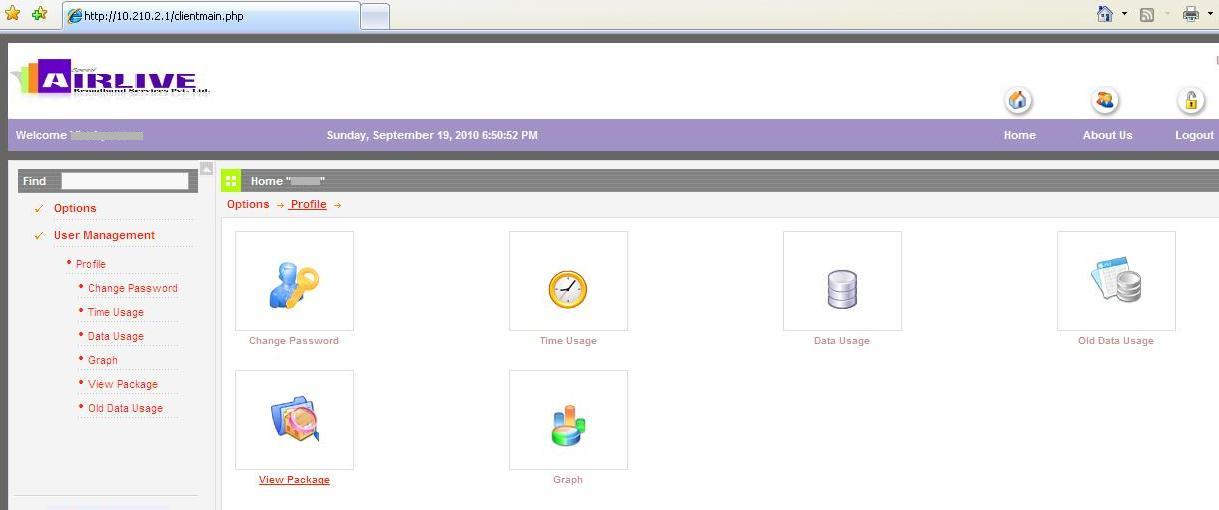Open the Old Data Usage icon tile
The image size is (1219, 510).
[x=1116, y=281]
